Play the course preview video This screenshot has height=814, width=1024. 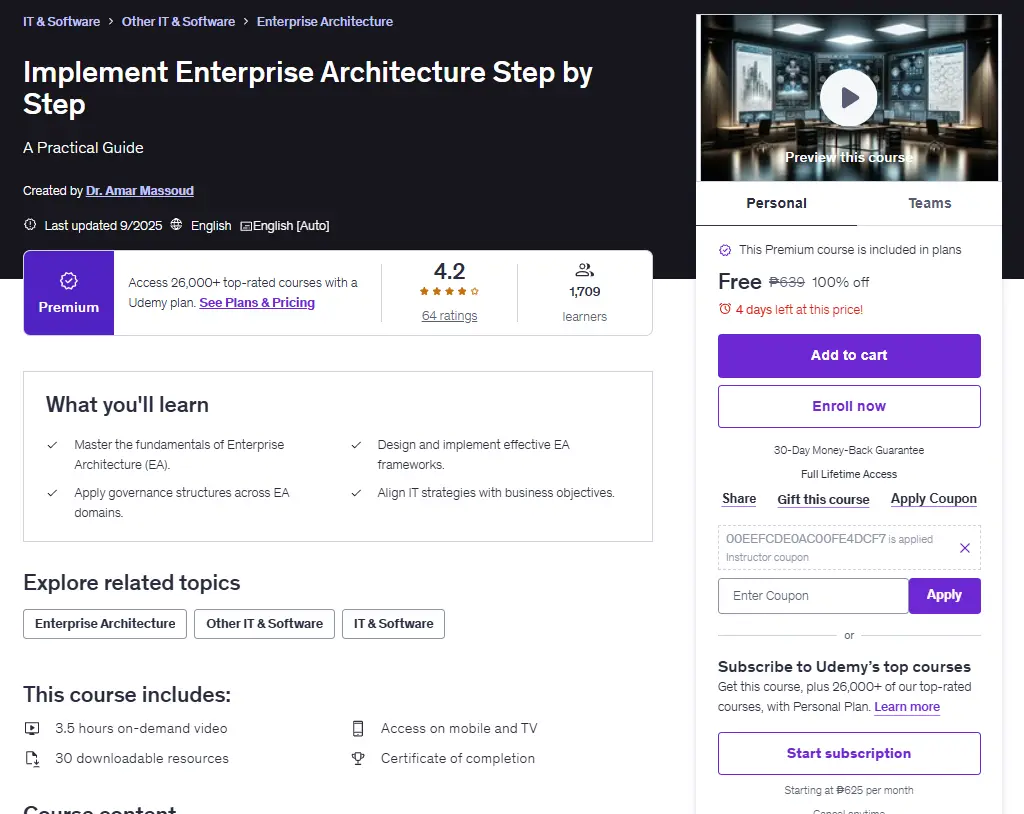coord(848,98)
